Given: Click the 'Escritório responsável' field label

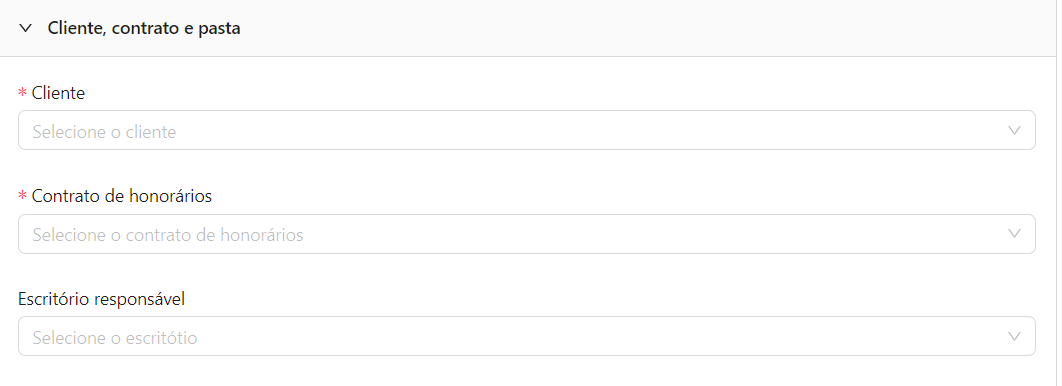Looking at the screenshot, I should 102,299.
